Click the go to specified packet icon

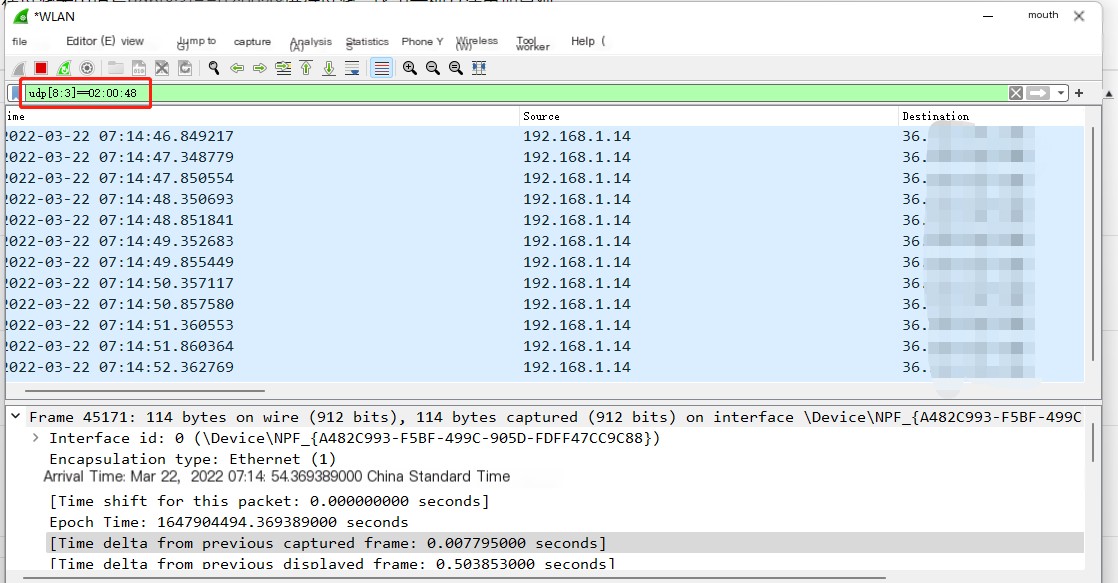tap(283, 68)
